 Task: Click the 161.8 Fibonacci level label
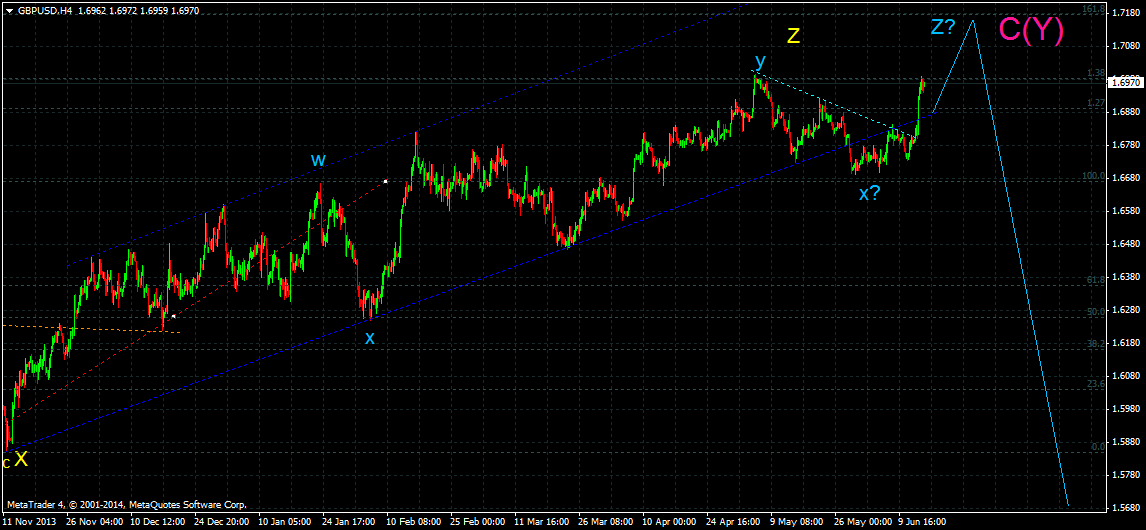click(1093, 8)
